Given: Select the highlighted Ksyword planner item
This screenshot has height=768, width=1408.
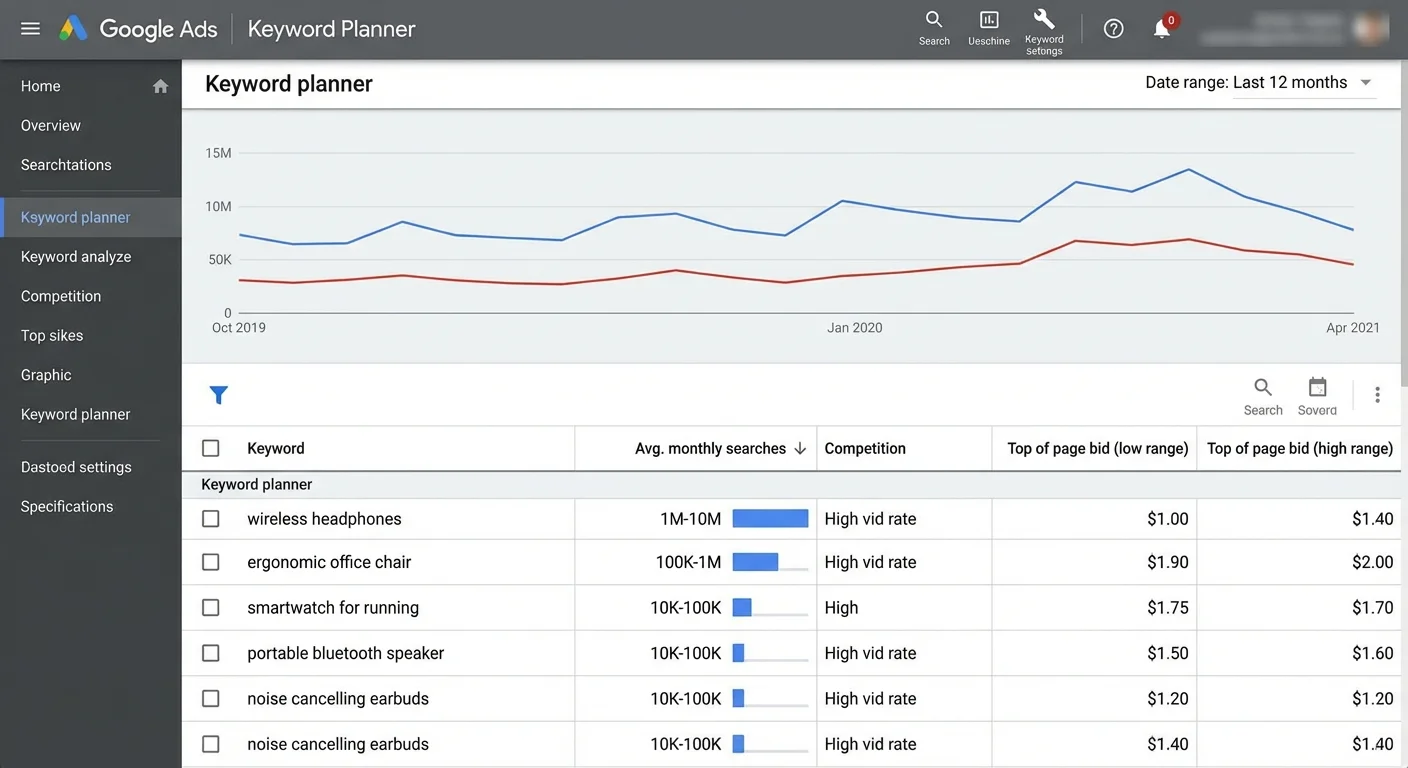Looking at the screenshot, I should point(91,217).
